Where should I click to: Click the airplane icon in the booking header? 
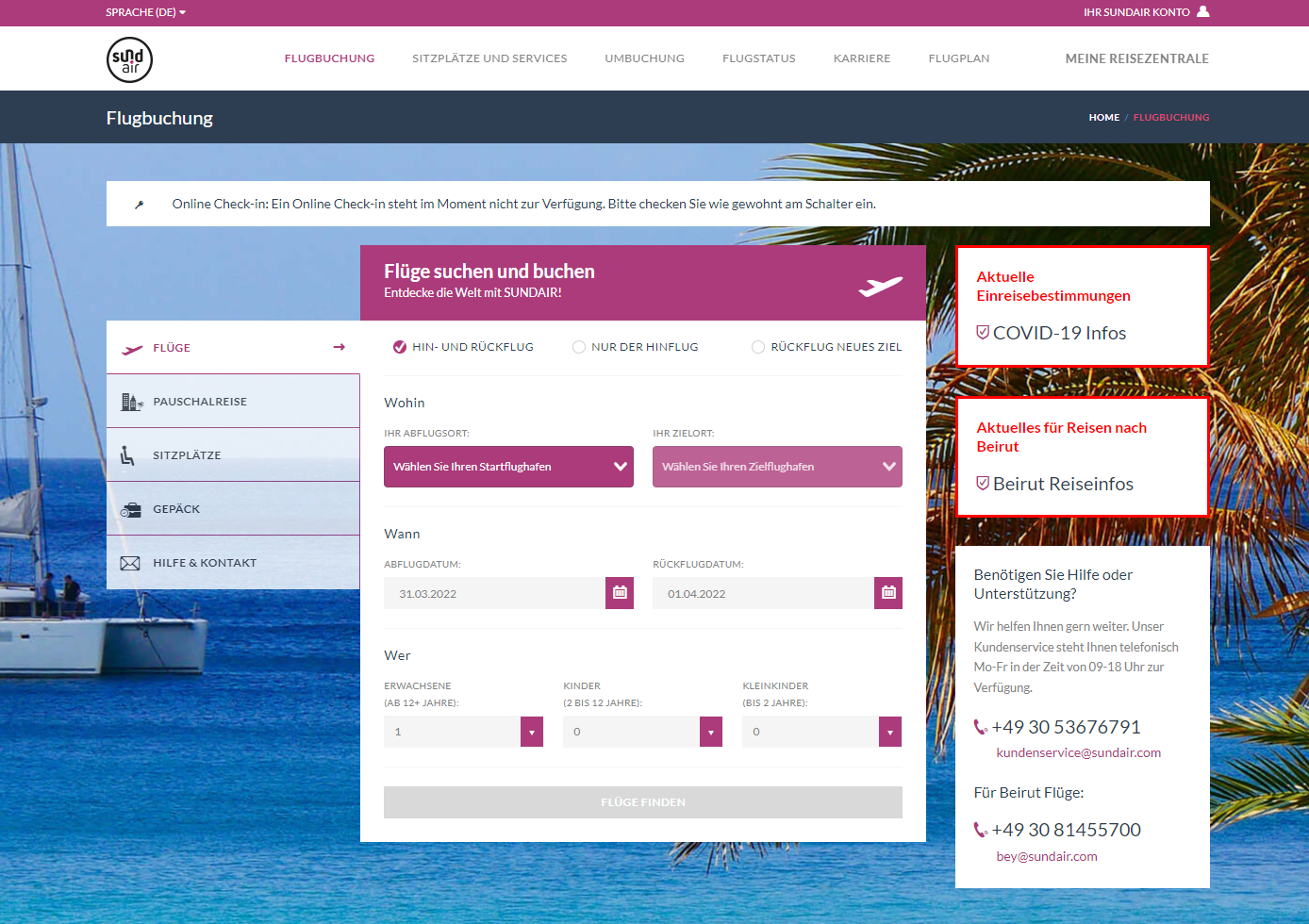(x=880, y=286)
